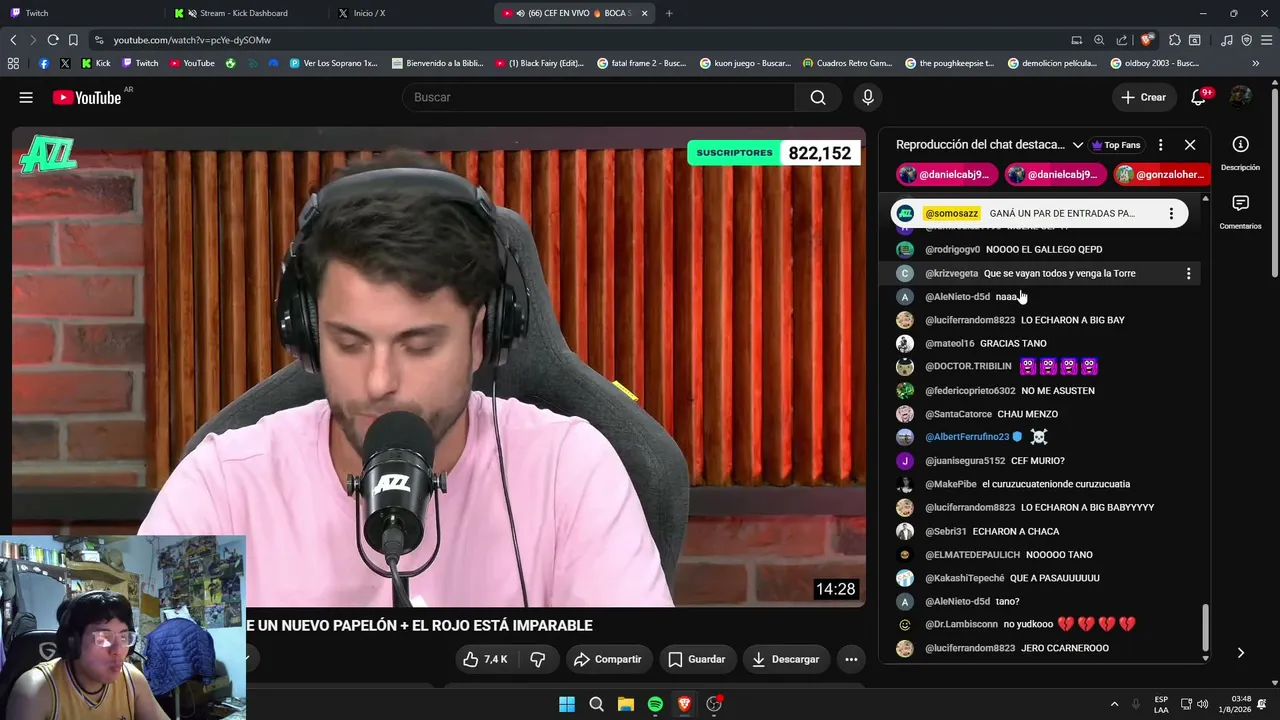Like the video with thumbs up
The height and width of the screenshot is (720, 1280).
tap(485, 659)
